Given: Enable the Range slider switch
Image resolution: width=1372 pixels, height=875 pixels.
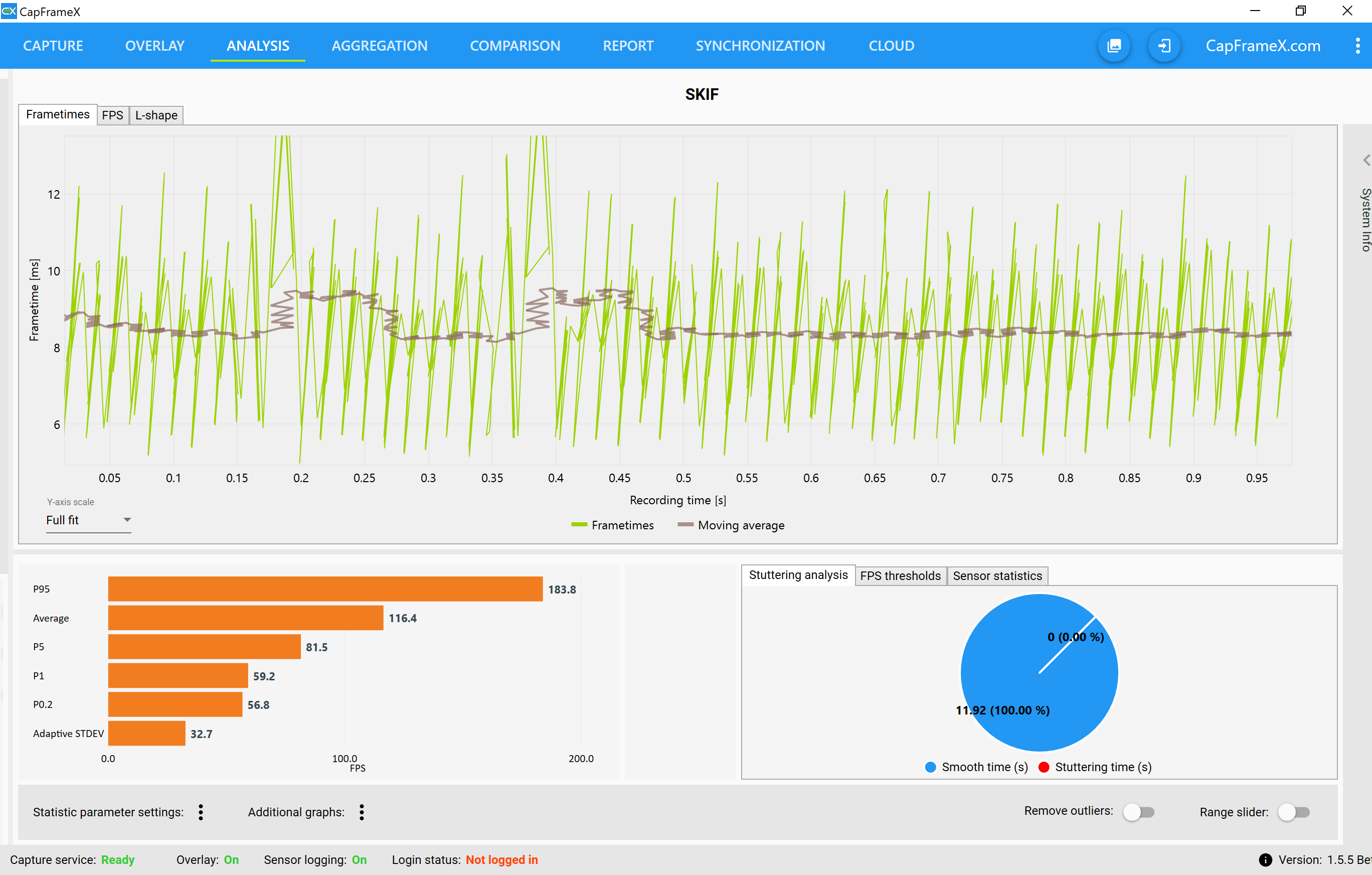Looking at the screenshot, I should 1293,812.
